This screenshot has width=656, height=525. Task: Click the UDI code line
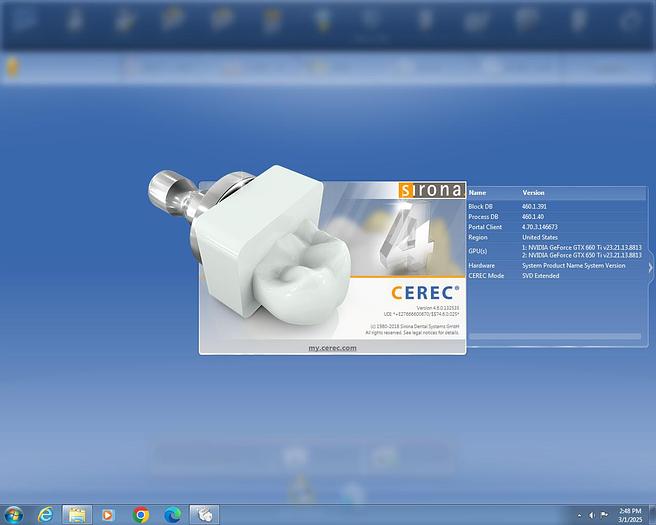422,314
